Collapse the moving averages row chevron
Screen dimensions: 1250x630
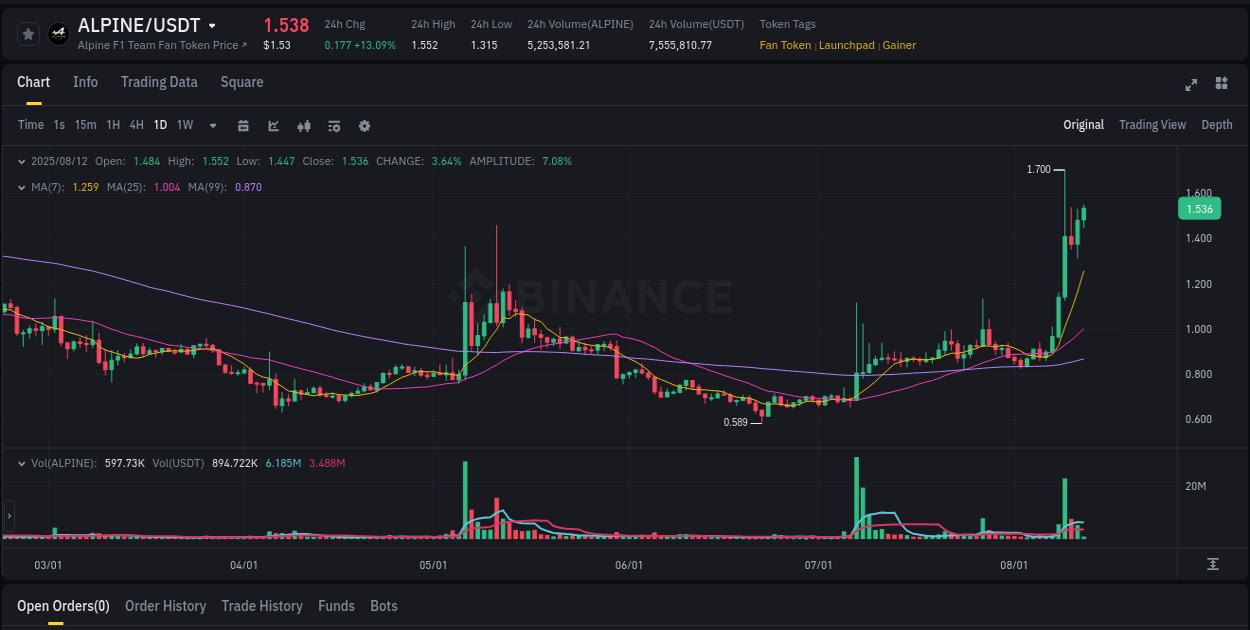point(22,187)
